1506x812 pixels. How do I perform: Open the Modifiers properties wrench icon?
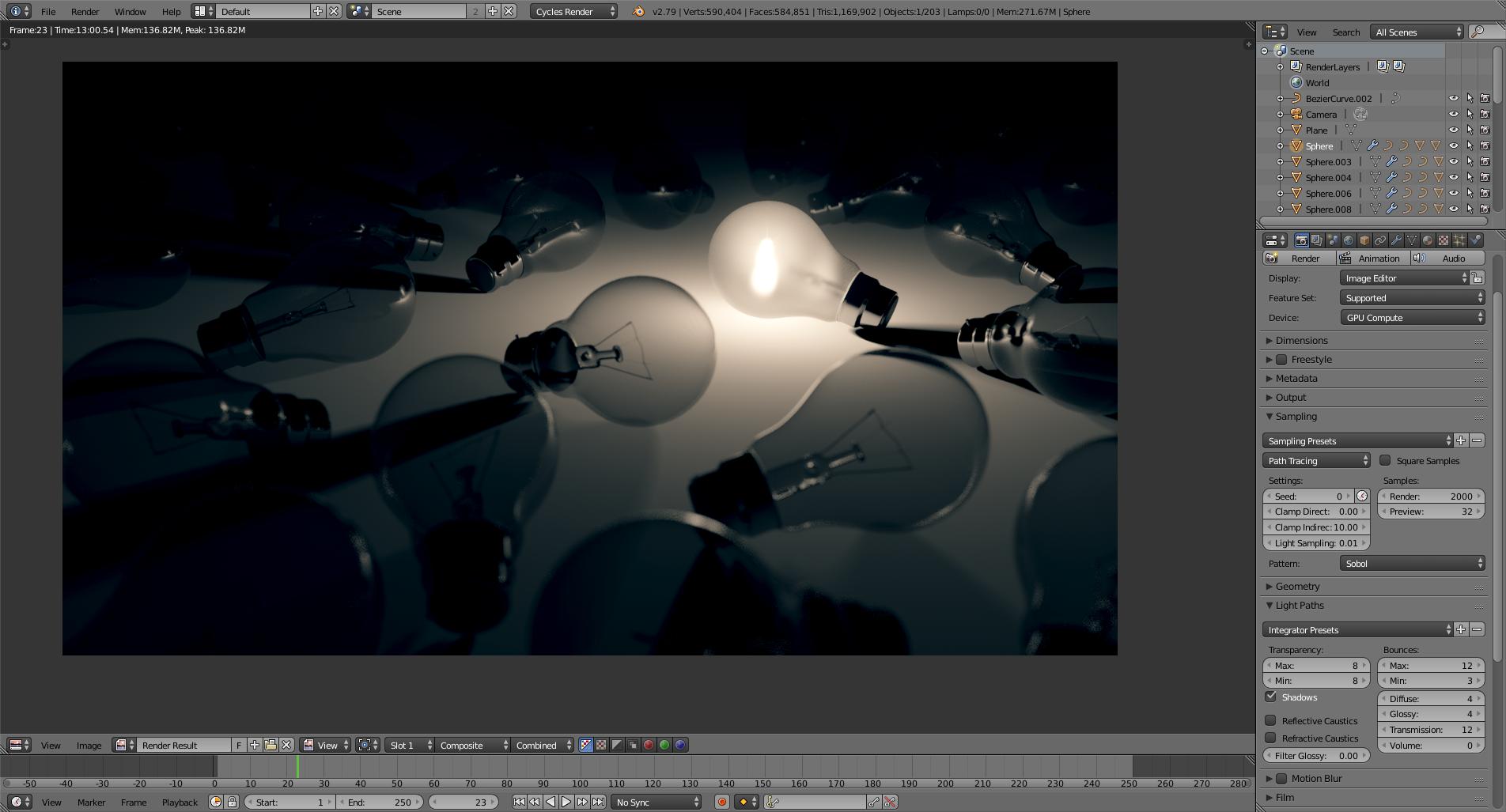pos(1396,240)
